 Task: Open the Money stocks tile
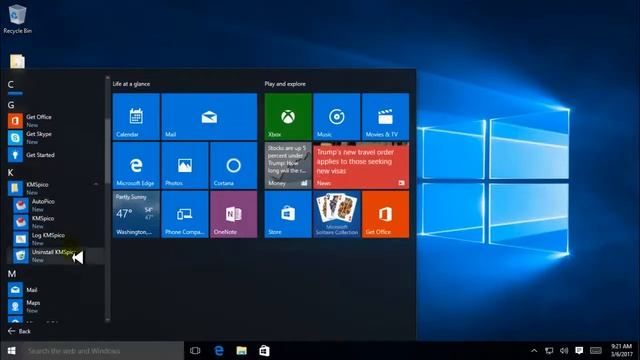288,165
